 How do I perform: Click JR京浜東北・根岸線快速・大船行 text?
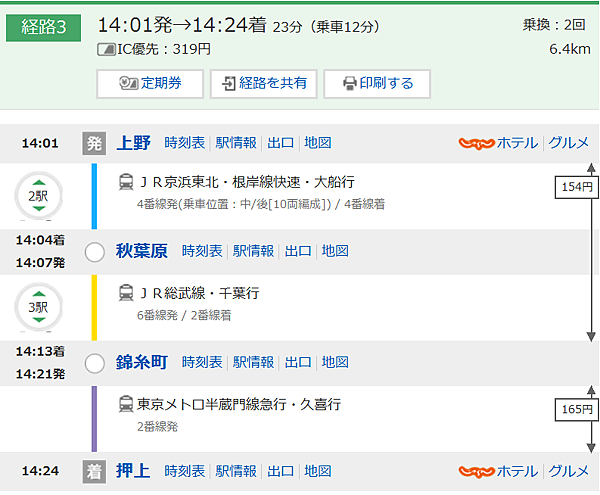(247, 182)
